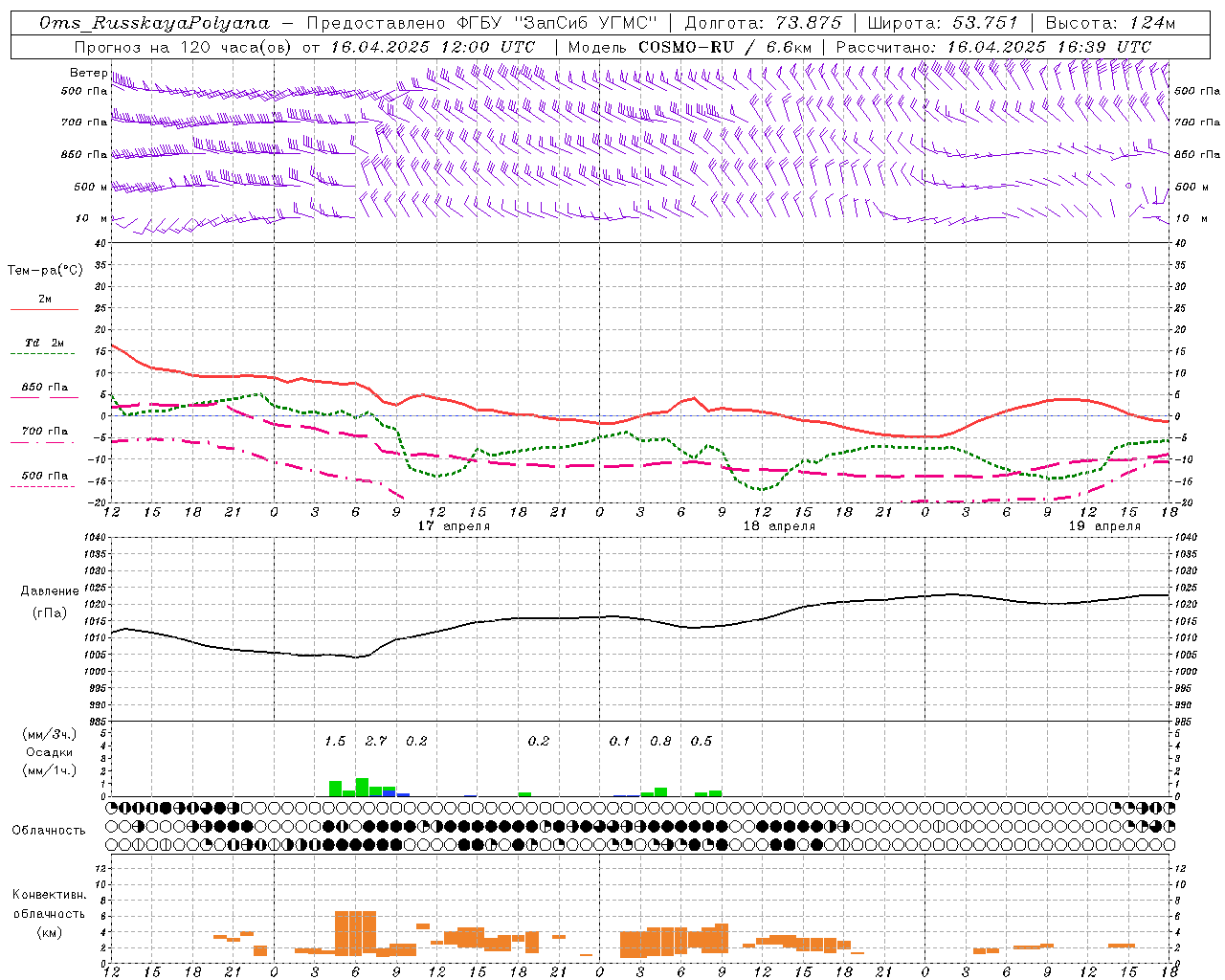Click the 2.7 precipitation total

(376, 741)
